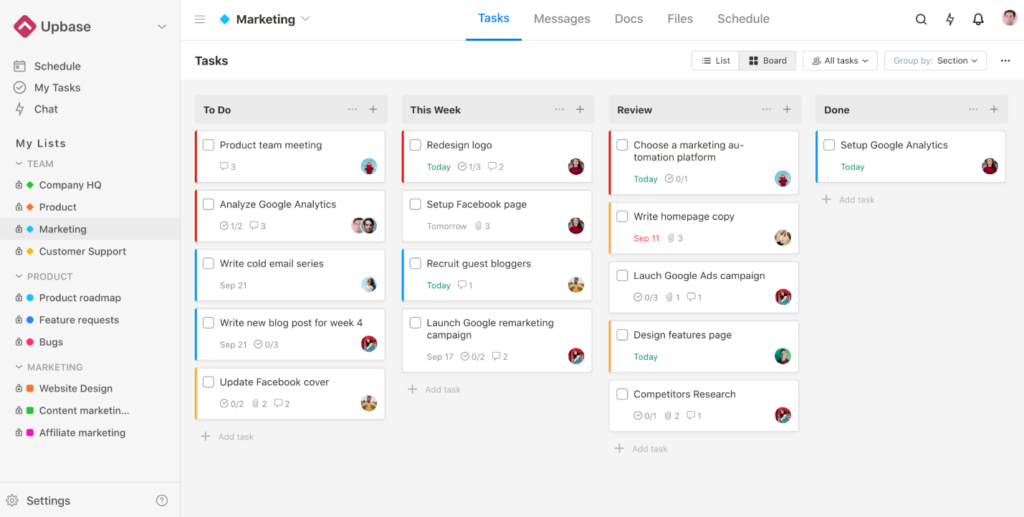Switch to List view

point(716,61)
